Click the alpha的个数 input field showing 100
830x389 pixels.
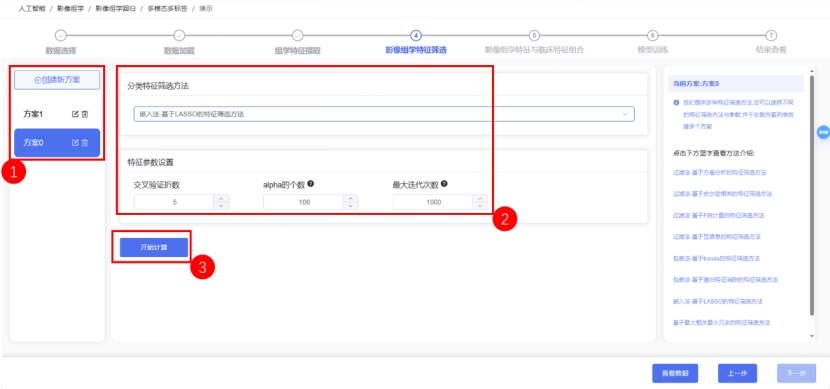[303, 202]
